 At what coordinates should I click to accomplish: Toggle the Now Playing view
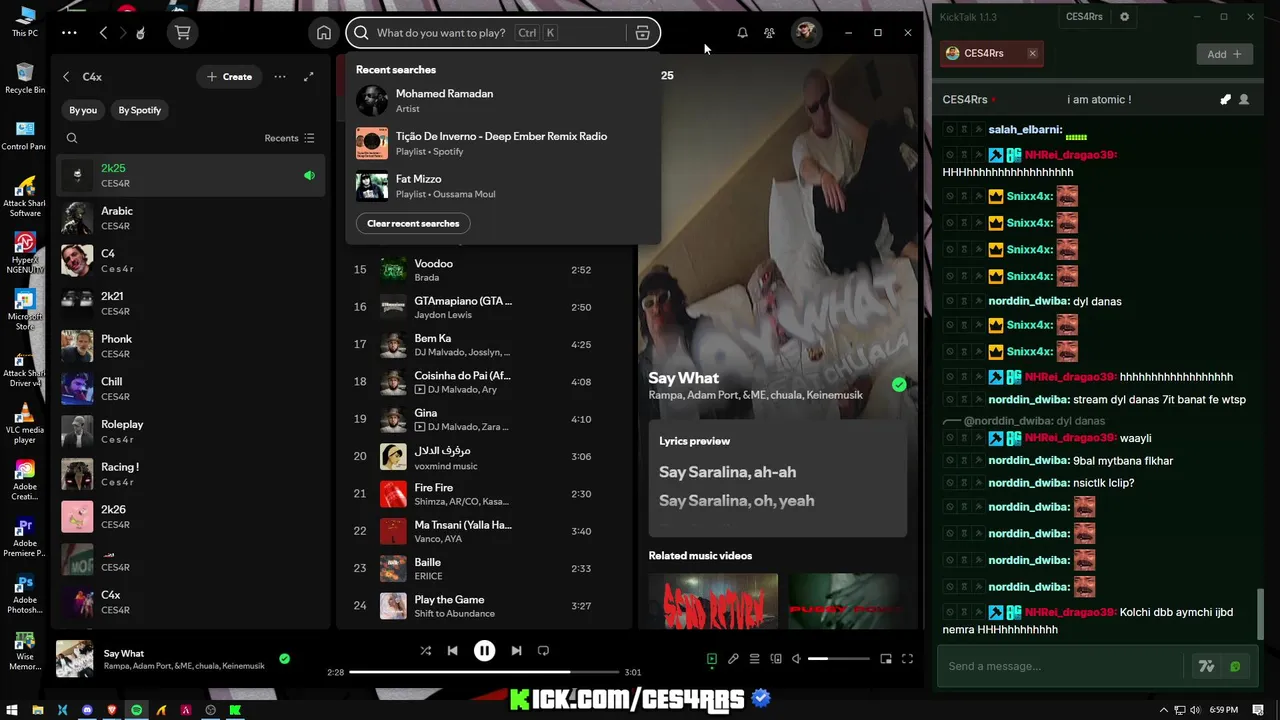pyautogui.click(x=712, y=659)
